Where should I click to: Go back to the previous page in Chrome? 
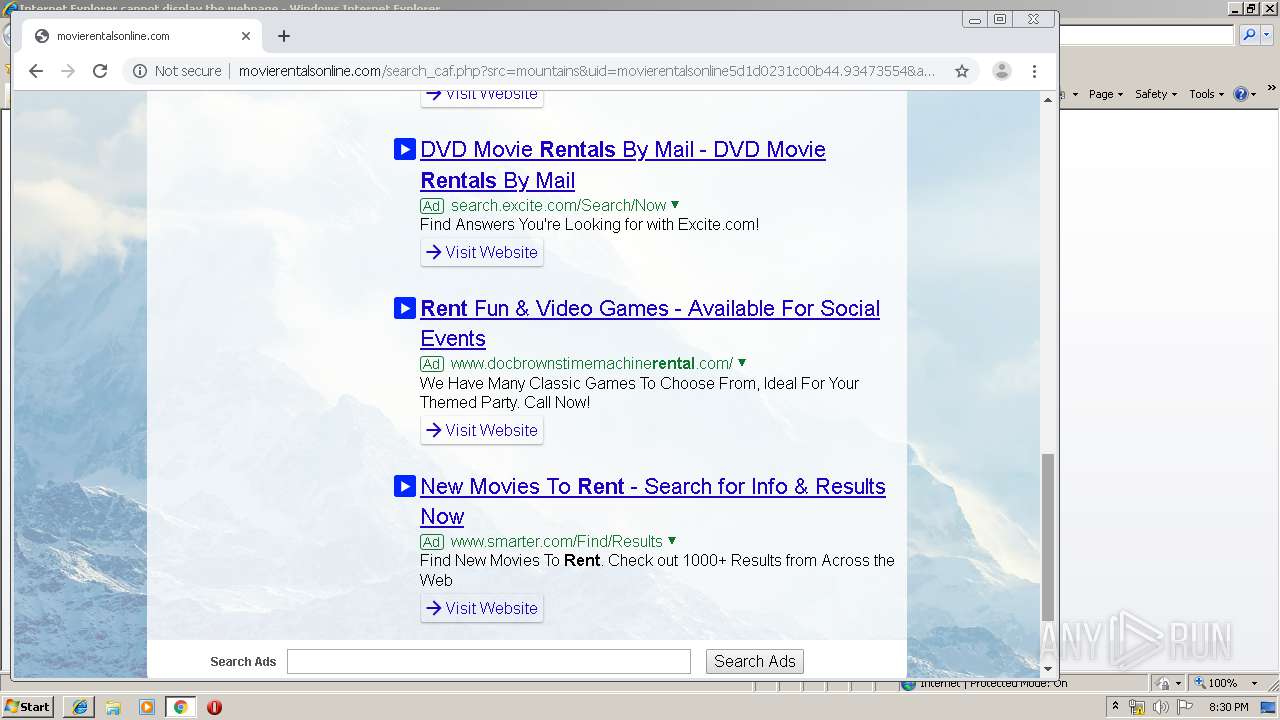(36, 71)
